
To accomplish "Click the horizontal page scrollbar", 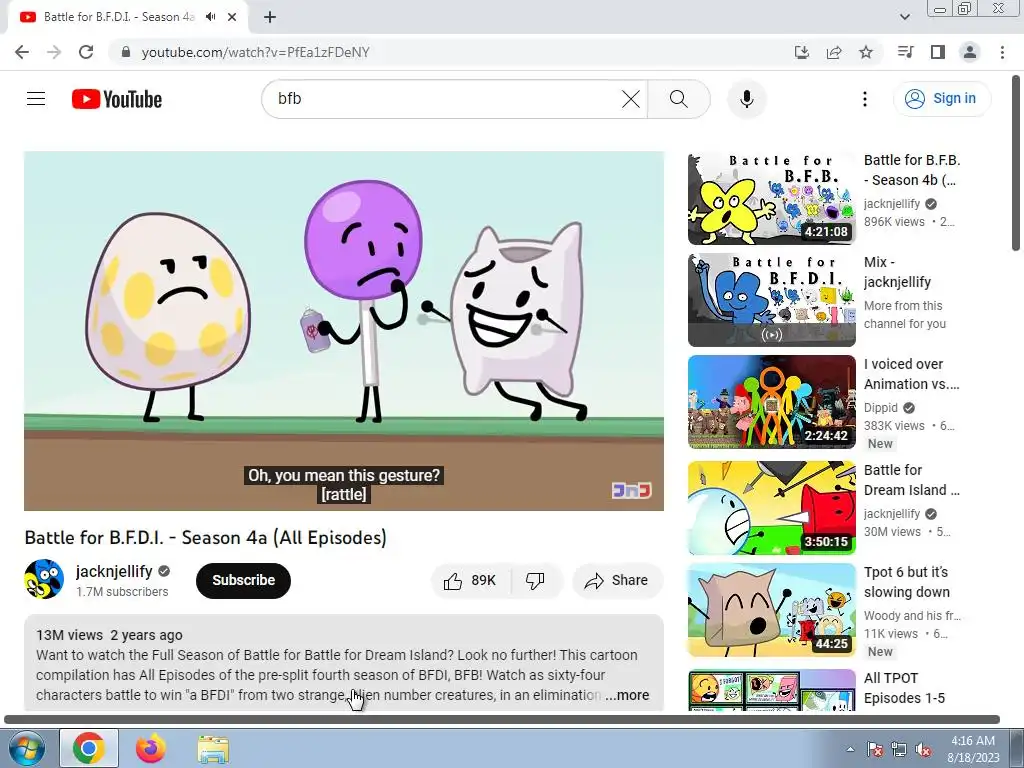I will tap(502, 720).
